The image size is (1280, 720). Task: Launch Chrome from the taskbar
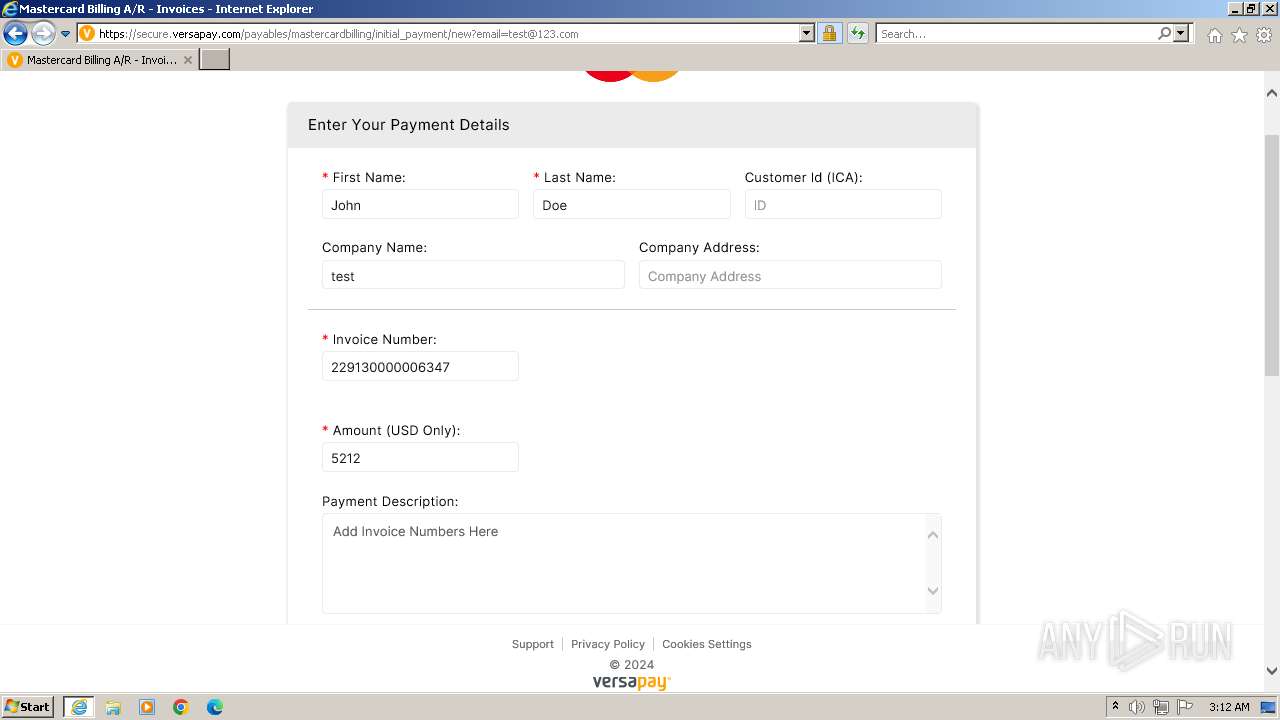[181, 707]
